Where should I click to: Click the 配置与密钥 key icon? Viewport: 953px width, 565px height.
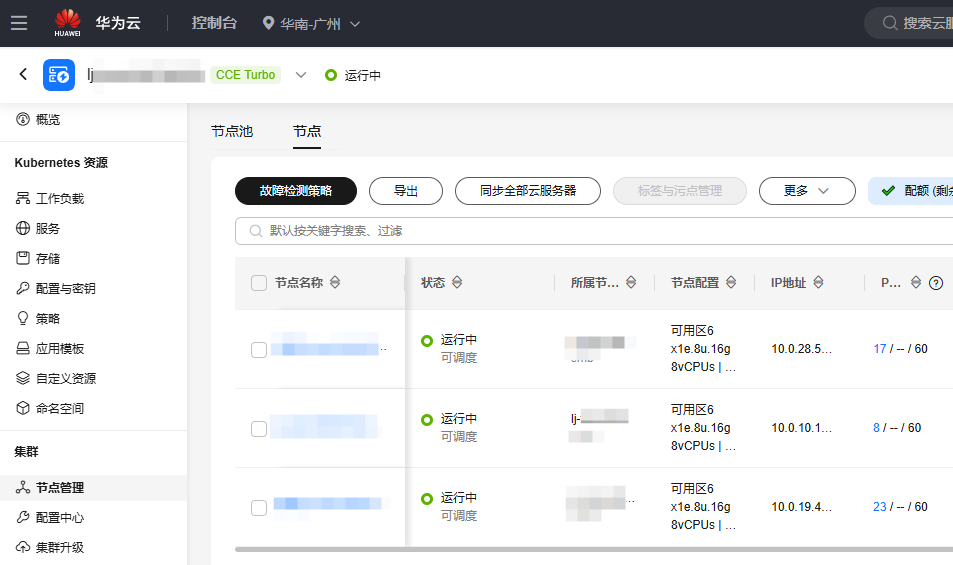coord(22,288)
